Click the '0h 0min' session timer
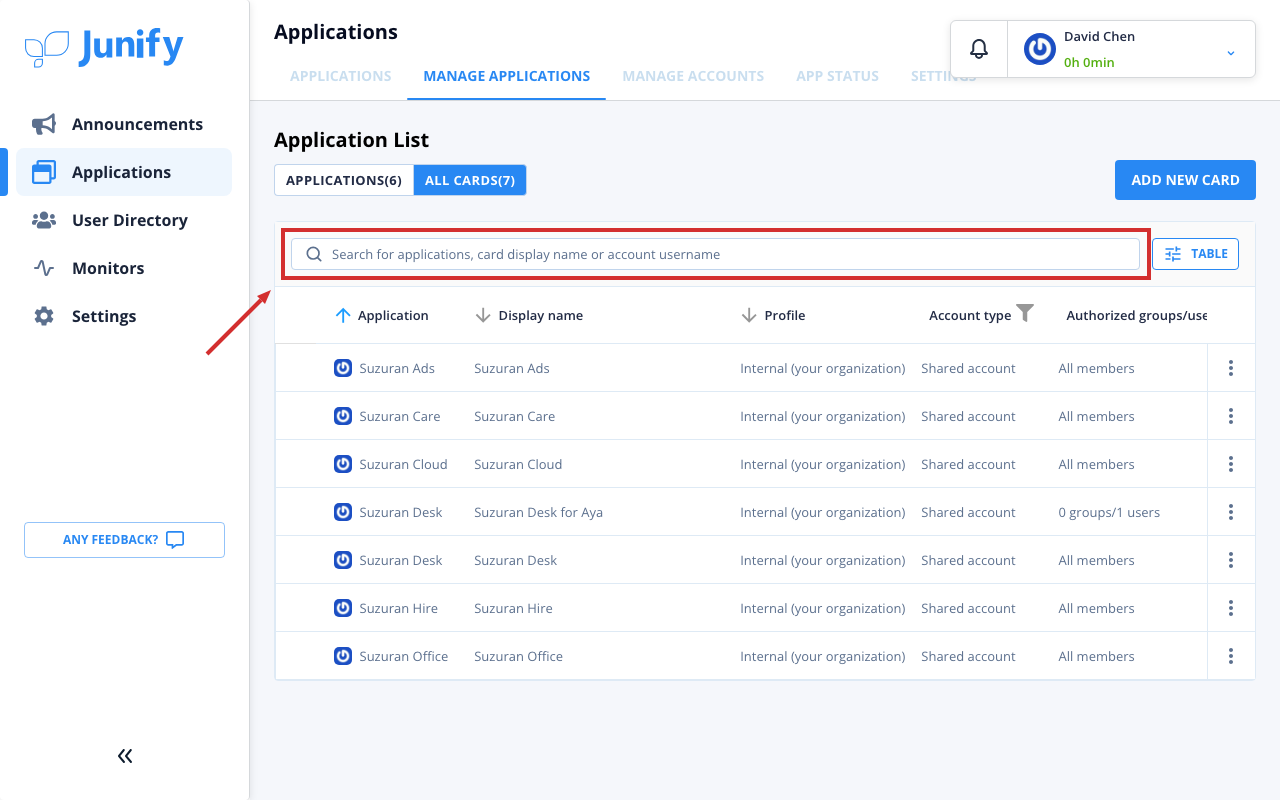1280x800 pixels. pyautogui.click(x=1089, y=62)
